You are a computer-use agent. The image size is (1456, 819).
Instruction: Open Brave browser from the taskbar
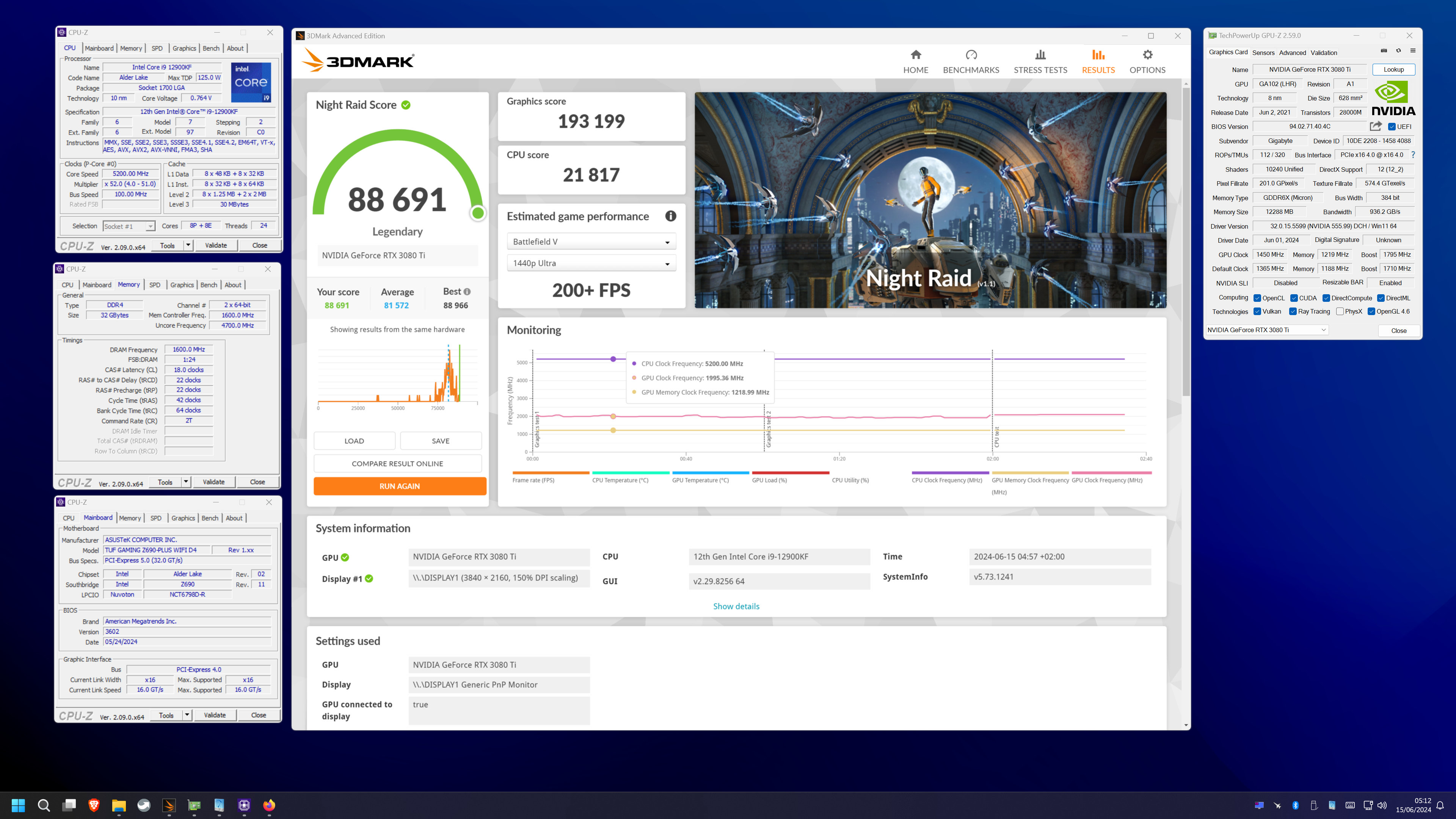coord(94,805)
